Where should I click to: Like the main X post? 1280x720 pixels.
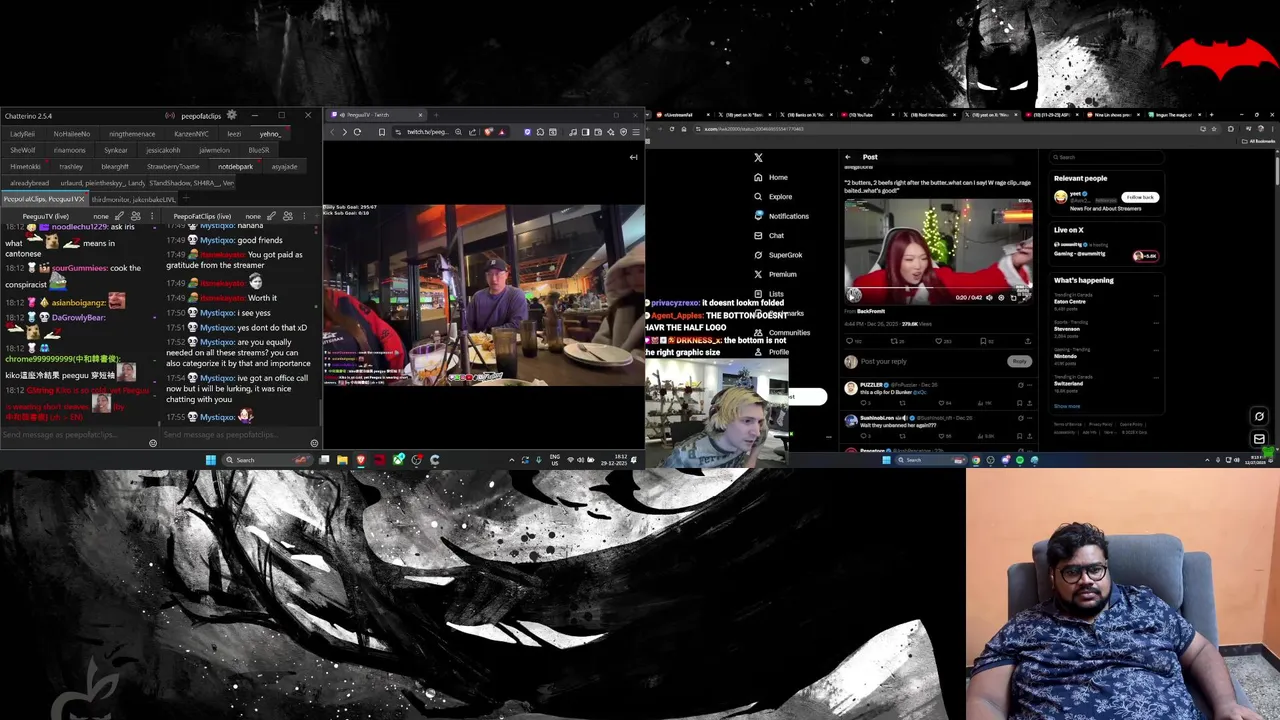click(939, 341)
